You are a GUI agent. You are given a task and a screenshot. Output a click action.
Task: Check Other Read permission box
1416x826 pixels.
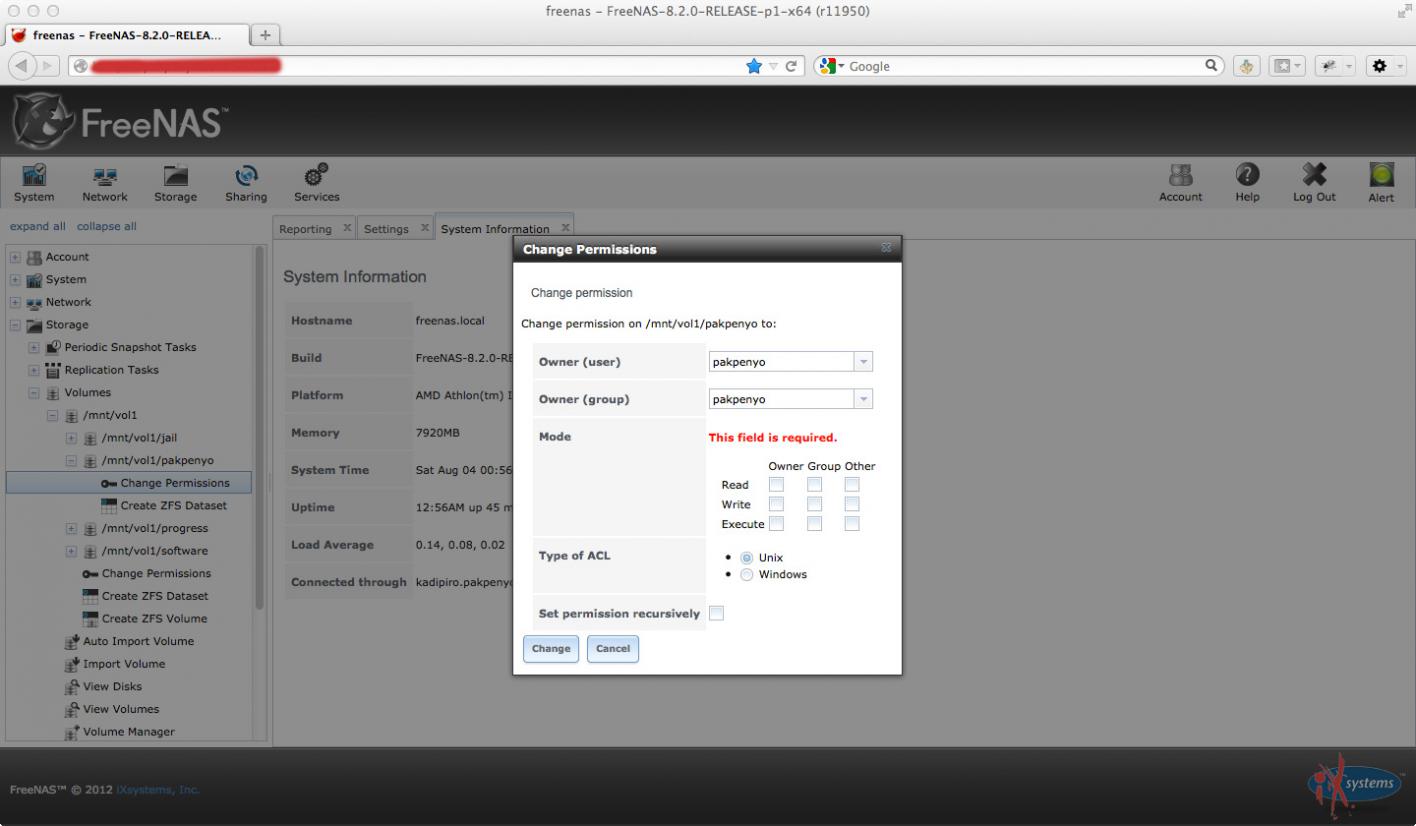[852, 485]
